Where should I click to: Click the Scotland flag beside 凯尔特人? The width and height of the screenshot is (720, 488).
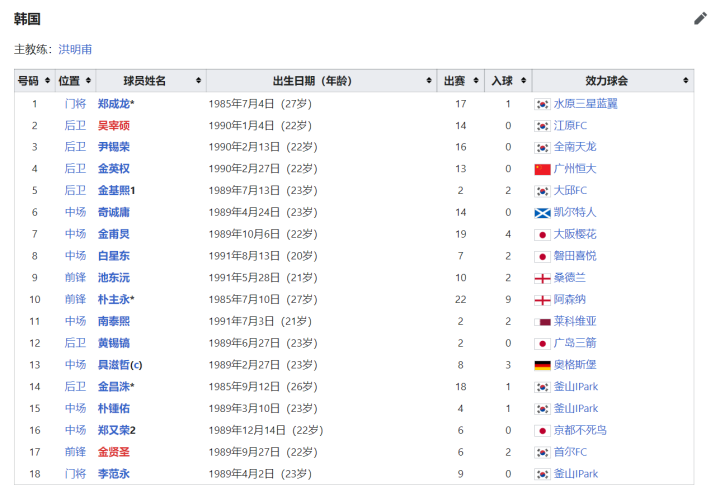coord(542,213)
